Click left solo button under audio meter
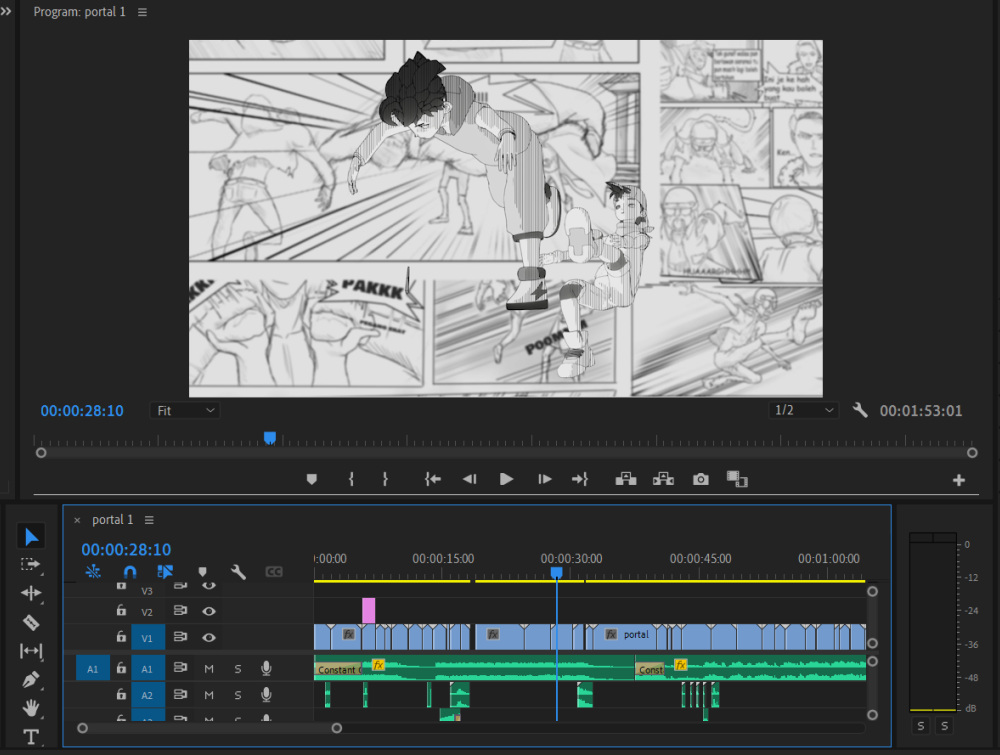 click(x=920, y=726)
